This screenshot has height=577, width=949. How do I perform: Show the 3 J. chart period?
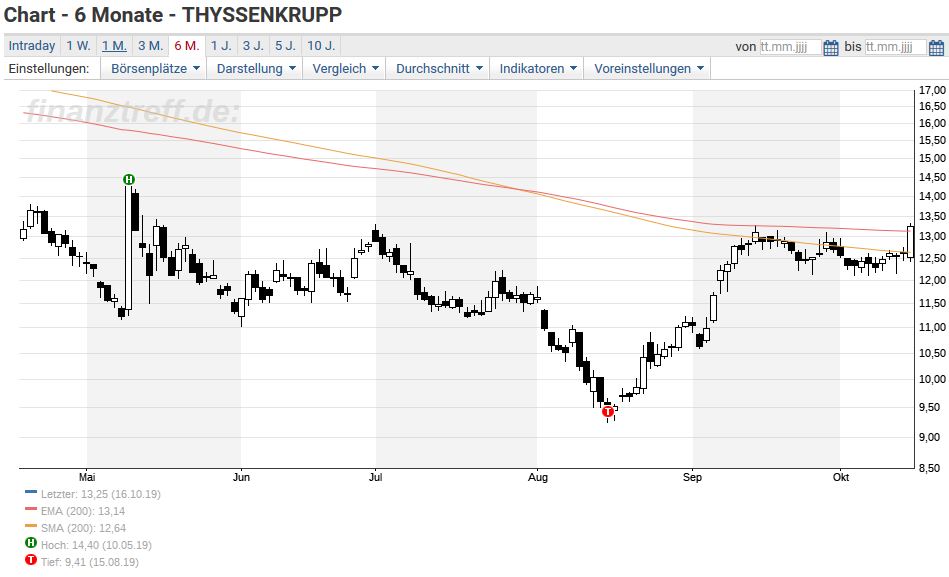click(x=253, y=46)
